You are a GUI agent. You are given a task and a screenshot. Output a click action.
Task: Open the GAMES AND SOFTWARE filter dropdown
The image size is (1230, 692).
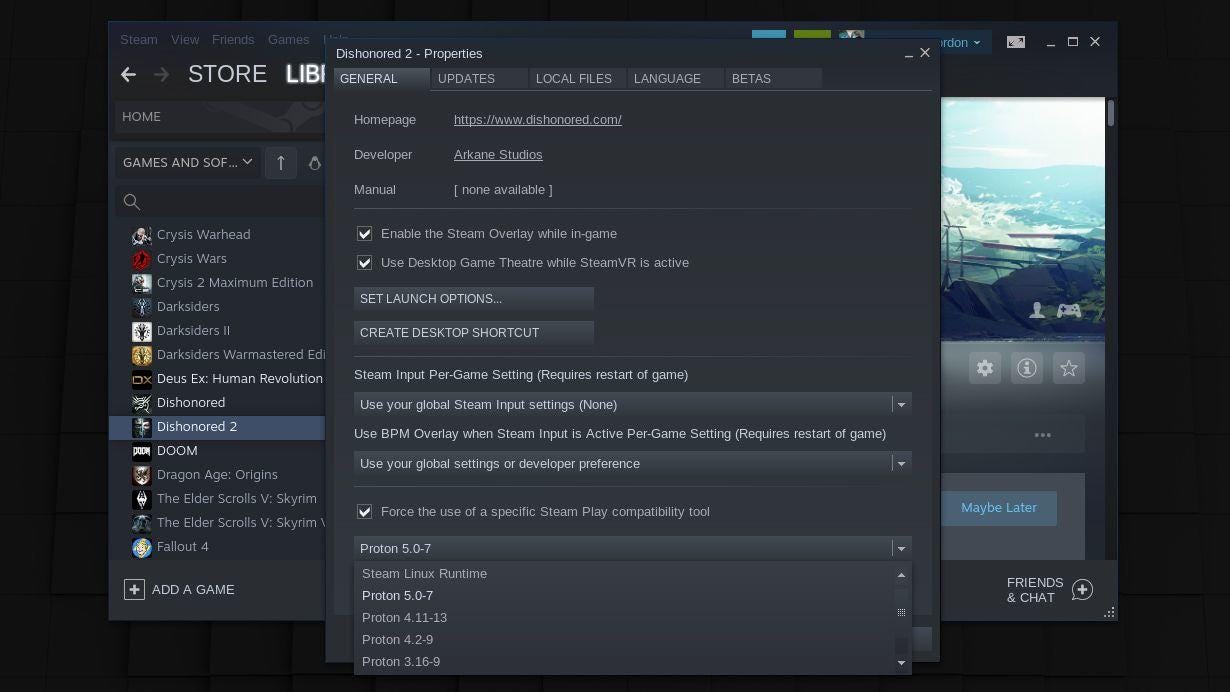pos(187,162)
